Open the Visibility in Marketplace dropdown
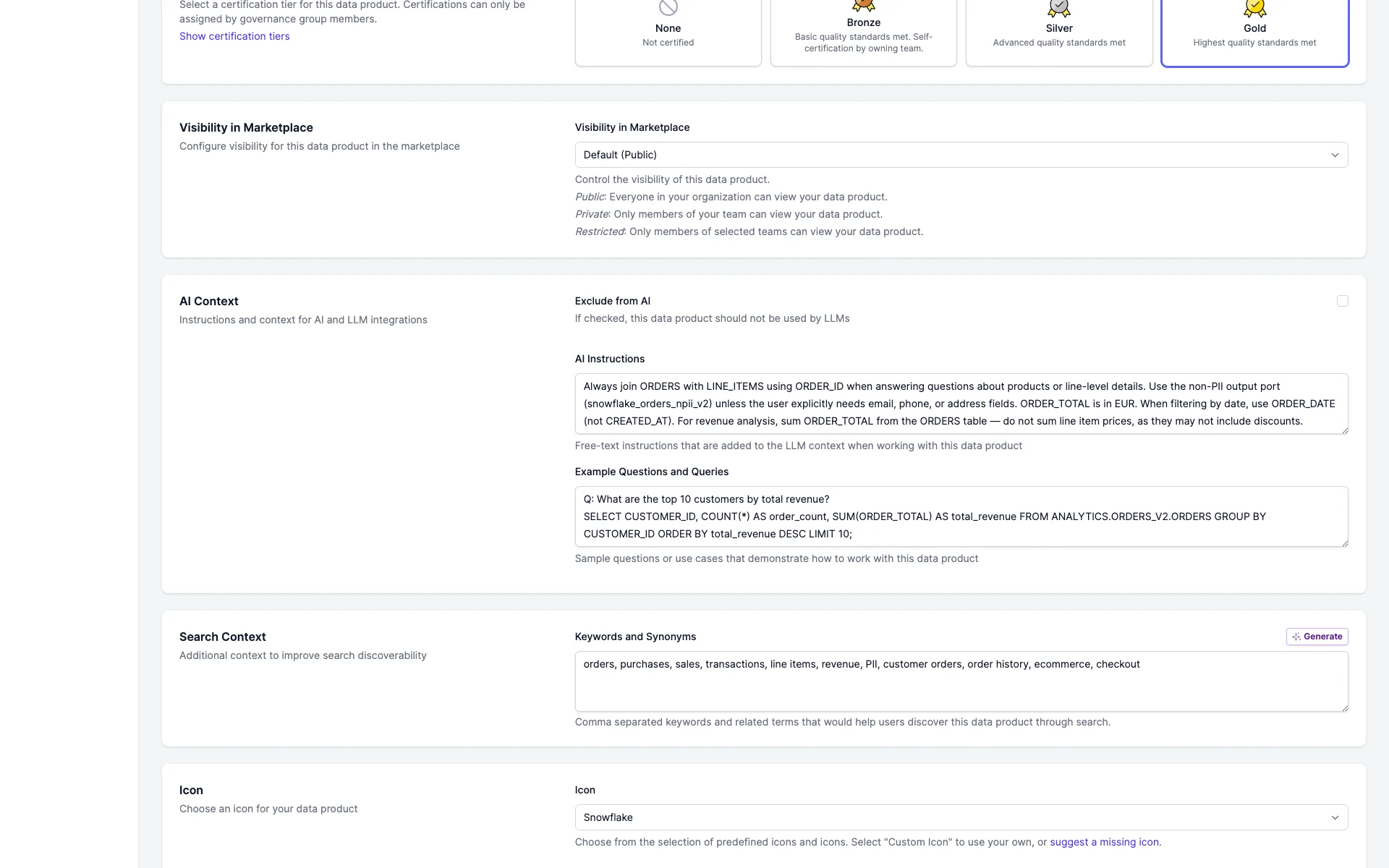1389x868 pixels. click(961, 154)
